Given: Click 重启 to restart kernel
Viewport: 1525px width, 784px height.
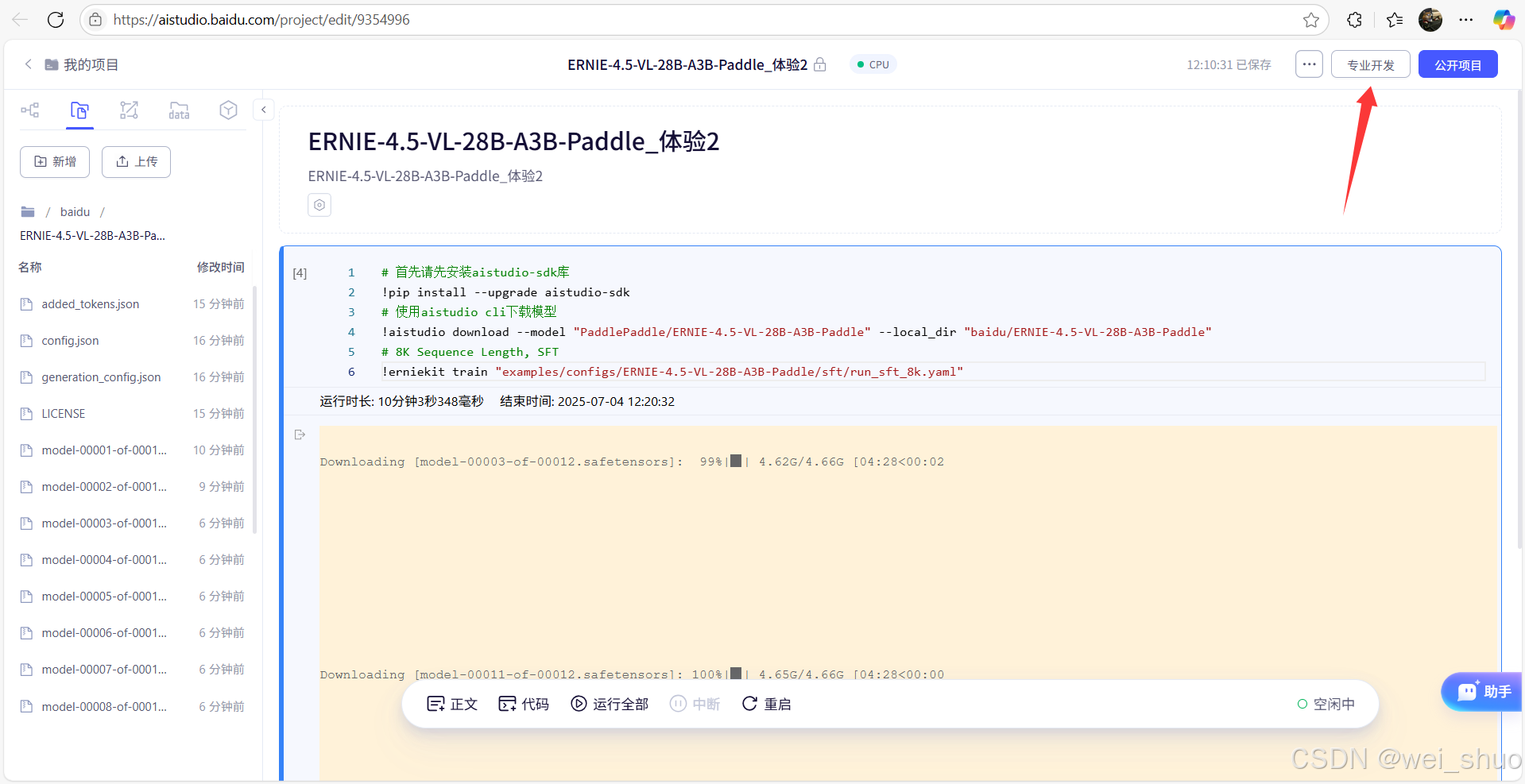Looking at the screenshot, I should point(766,704).
